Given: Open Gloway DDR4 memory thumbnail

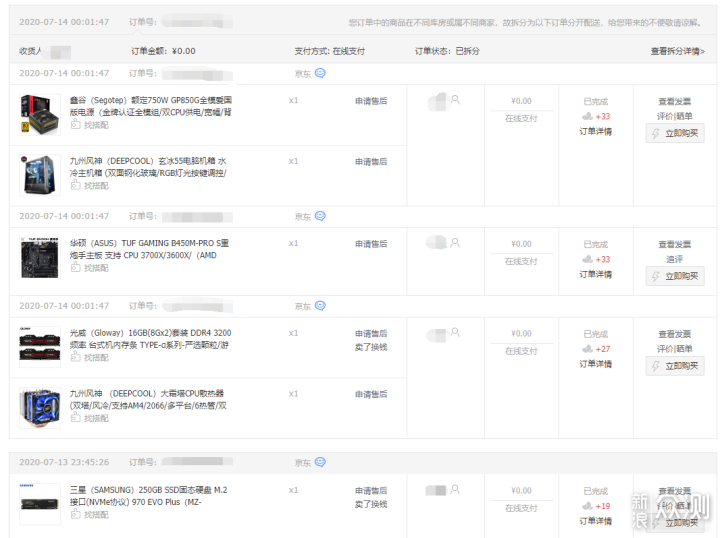Looking at the screenshot, I should pyautogui.click(x=40, y=347).
